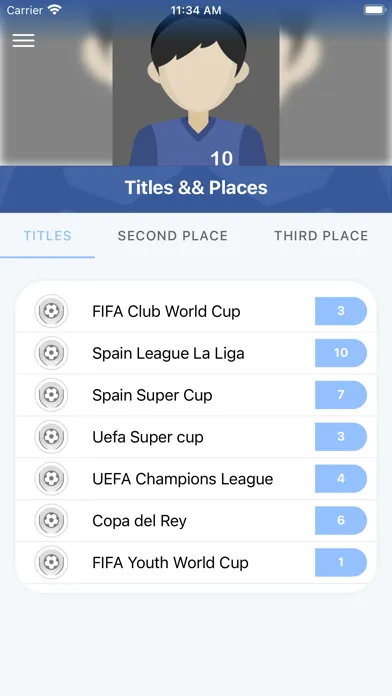The width and height of the screenshot is (392, 696).
Task: Tap the Spain Super Cup badge icon
Action: [51, 395]
